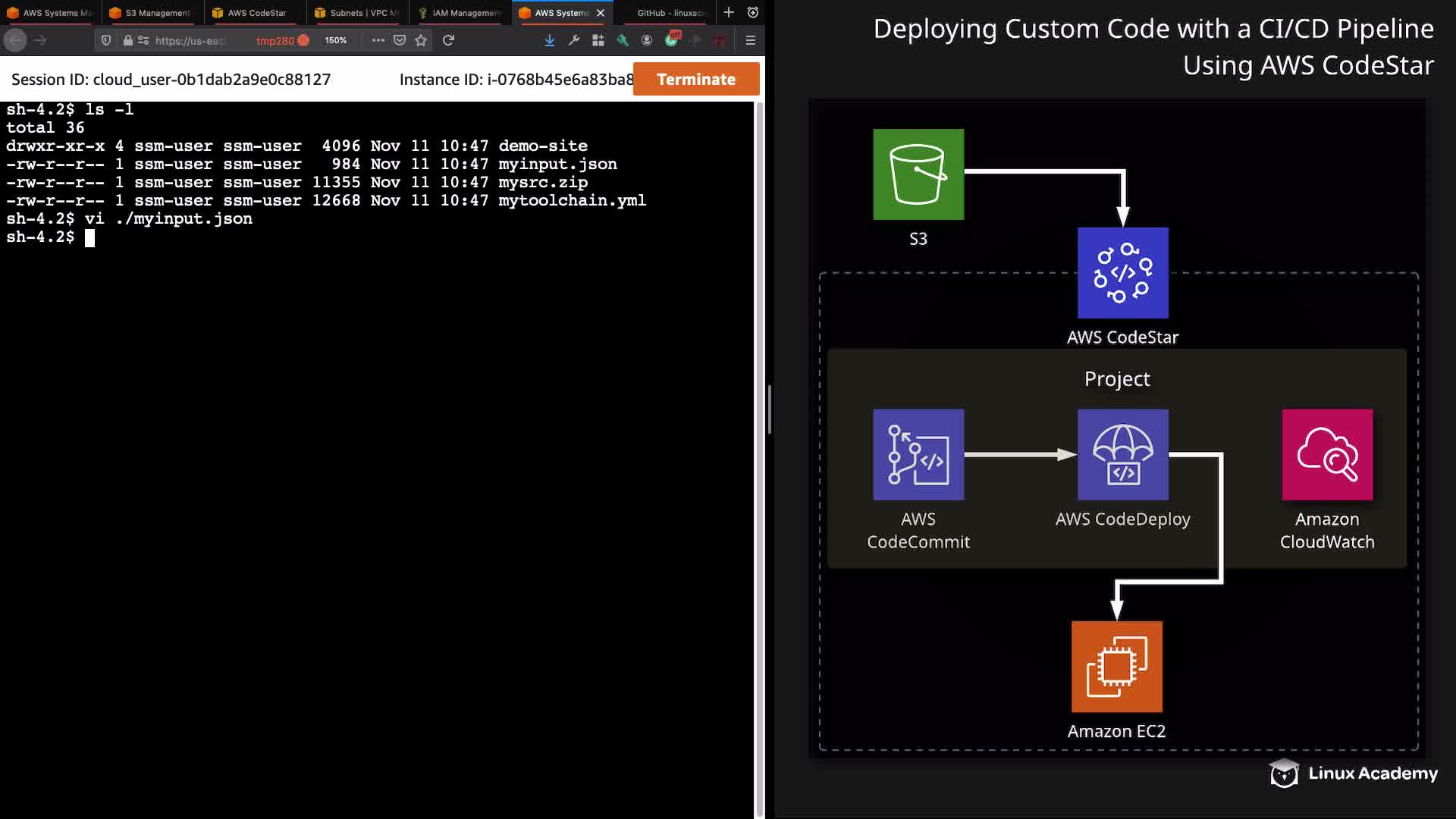Click the tracking protection shield icon
This screenshot has height=819, width=1456.
tap(106, 40)
